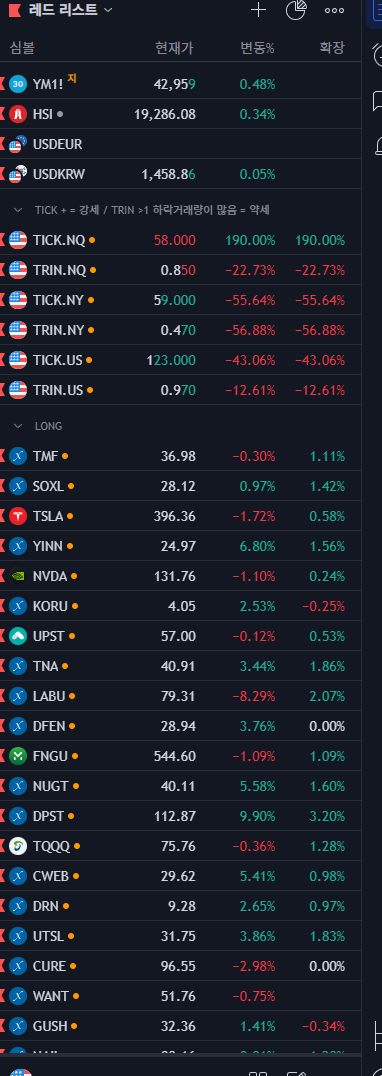Click the HSI red index icon

point(19,114)
